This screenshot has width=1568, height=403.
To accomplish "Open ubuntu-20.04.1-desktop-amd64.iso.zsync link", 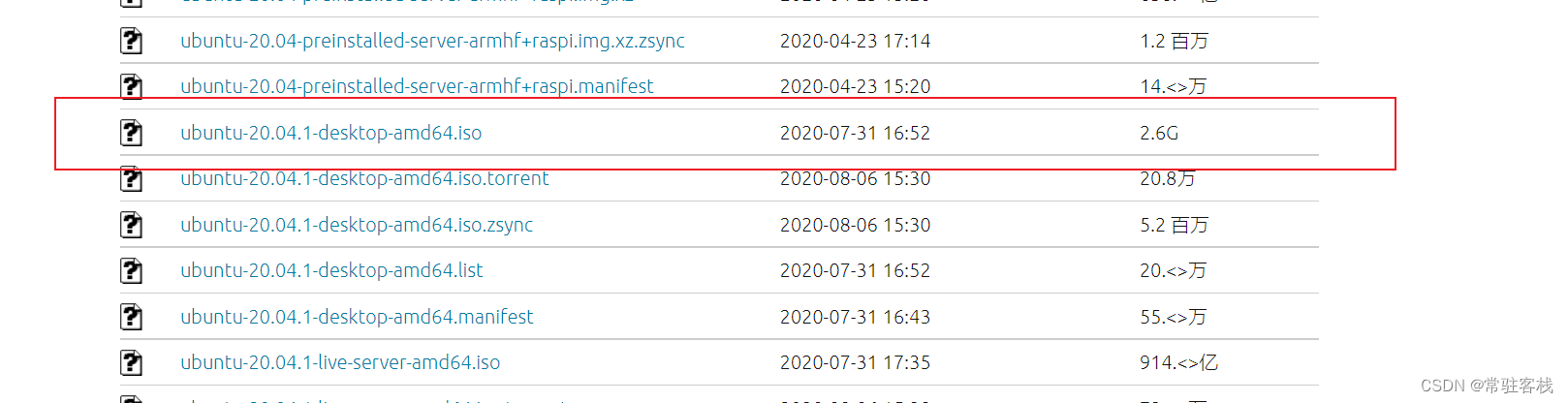I will 357,225.
